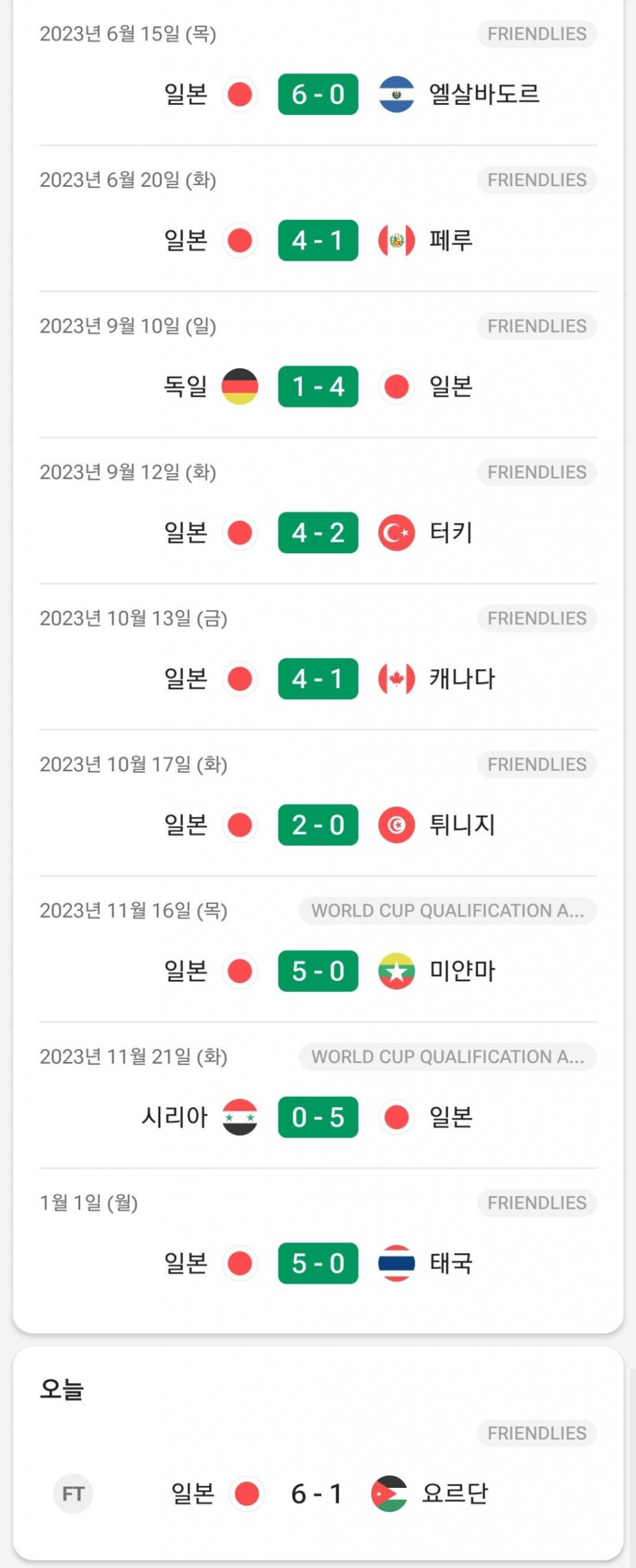Screen dimensions: 636x1568
Task: Select World Cup Qualification tag on November 16
Action: (x=447, y=911)
